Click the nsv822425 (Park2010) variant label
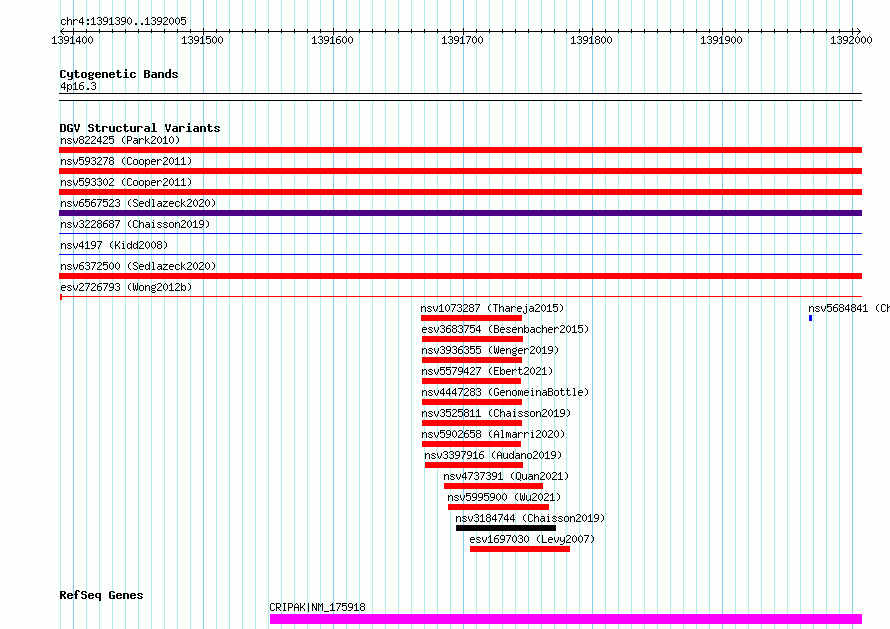890x629 pixels. (120, 140)
